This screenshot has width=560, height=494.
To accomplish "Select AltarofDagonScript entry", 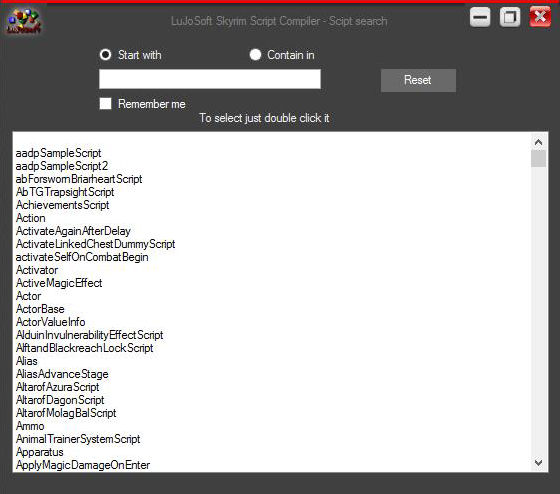I will pyautogui.click(x=60, y=400).
